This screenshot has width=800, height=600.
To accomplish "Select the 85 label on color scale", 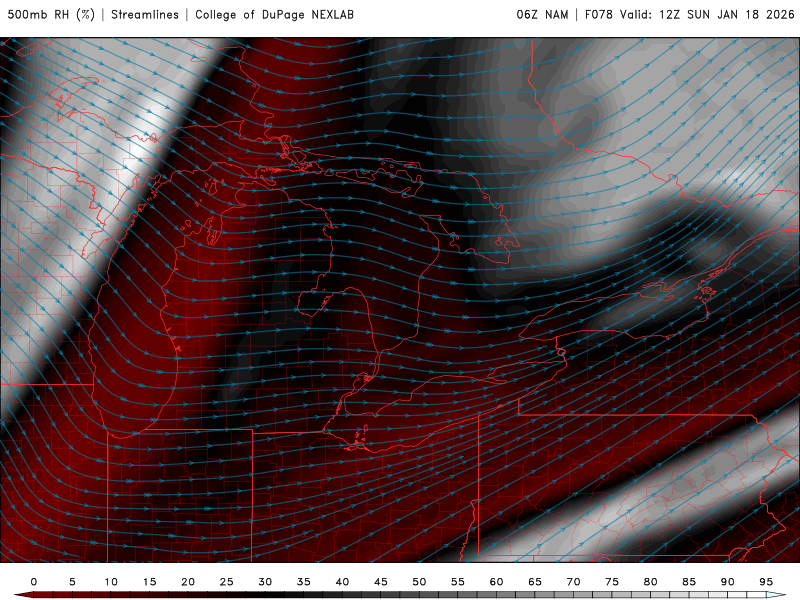I will click(x=689, y=582).
